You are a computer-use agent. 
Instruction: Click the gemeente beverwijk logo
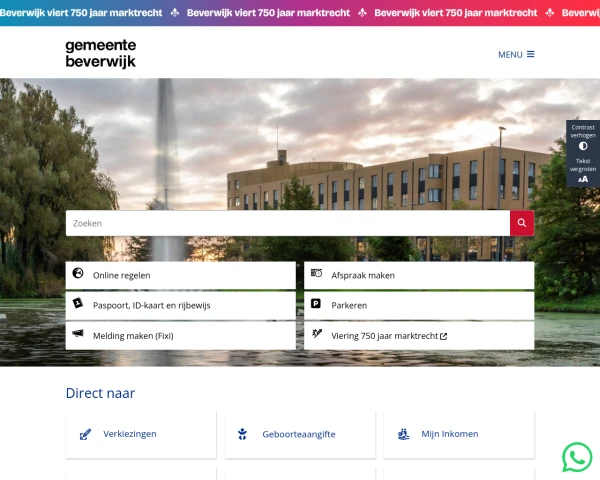(101, 54)
